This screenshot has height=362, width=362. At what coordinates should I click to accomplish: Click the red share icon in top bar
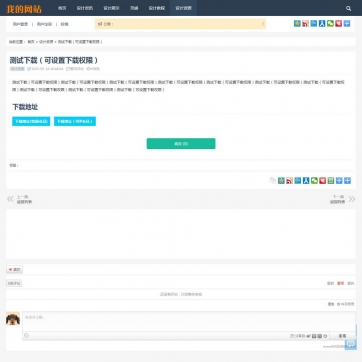point(339,24)
